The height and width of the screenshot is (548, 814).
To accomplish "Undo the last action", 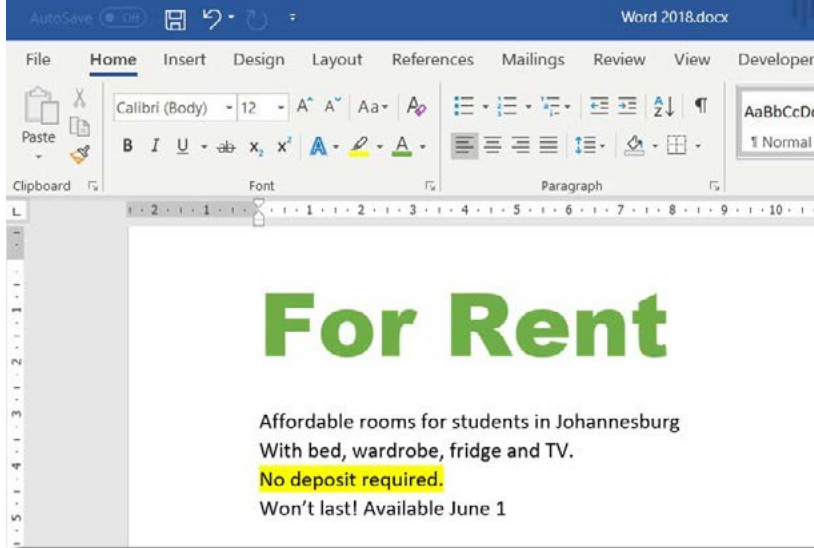I will (x=211, y=19).
